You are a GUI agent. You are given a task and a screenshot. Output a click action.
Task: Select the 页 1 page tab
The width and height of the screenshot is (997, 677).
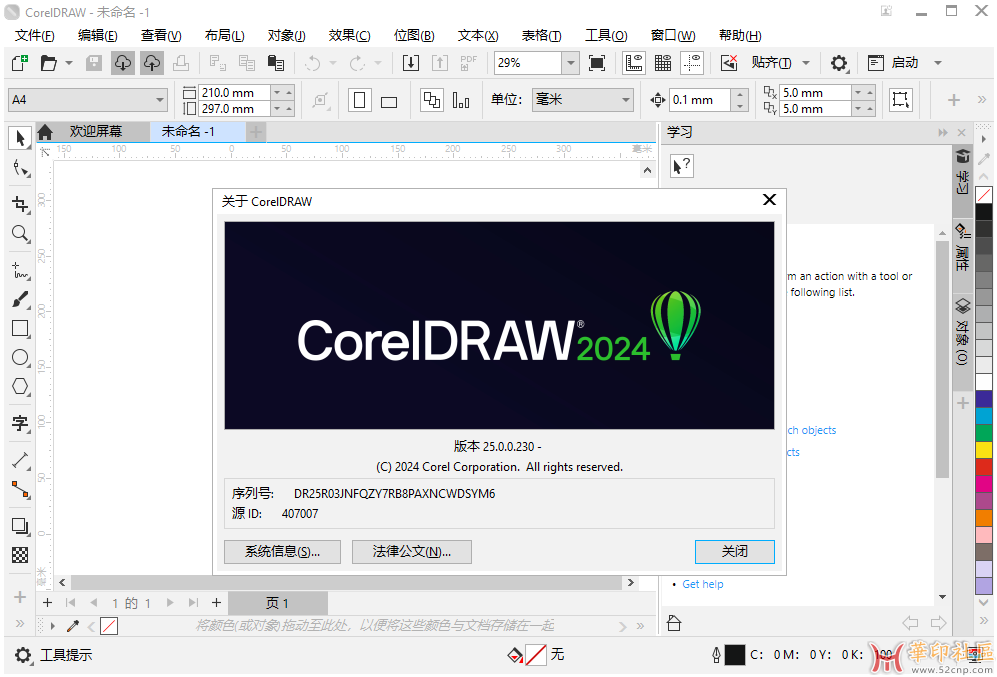(278, 603)
